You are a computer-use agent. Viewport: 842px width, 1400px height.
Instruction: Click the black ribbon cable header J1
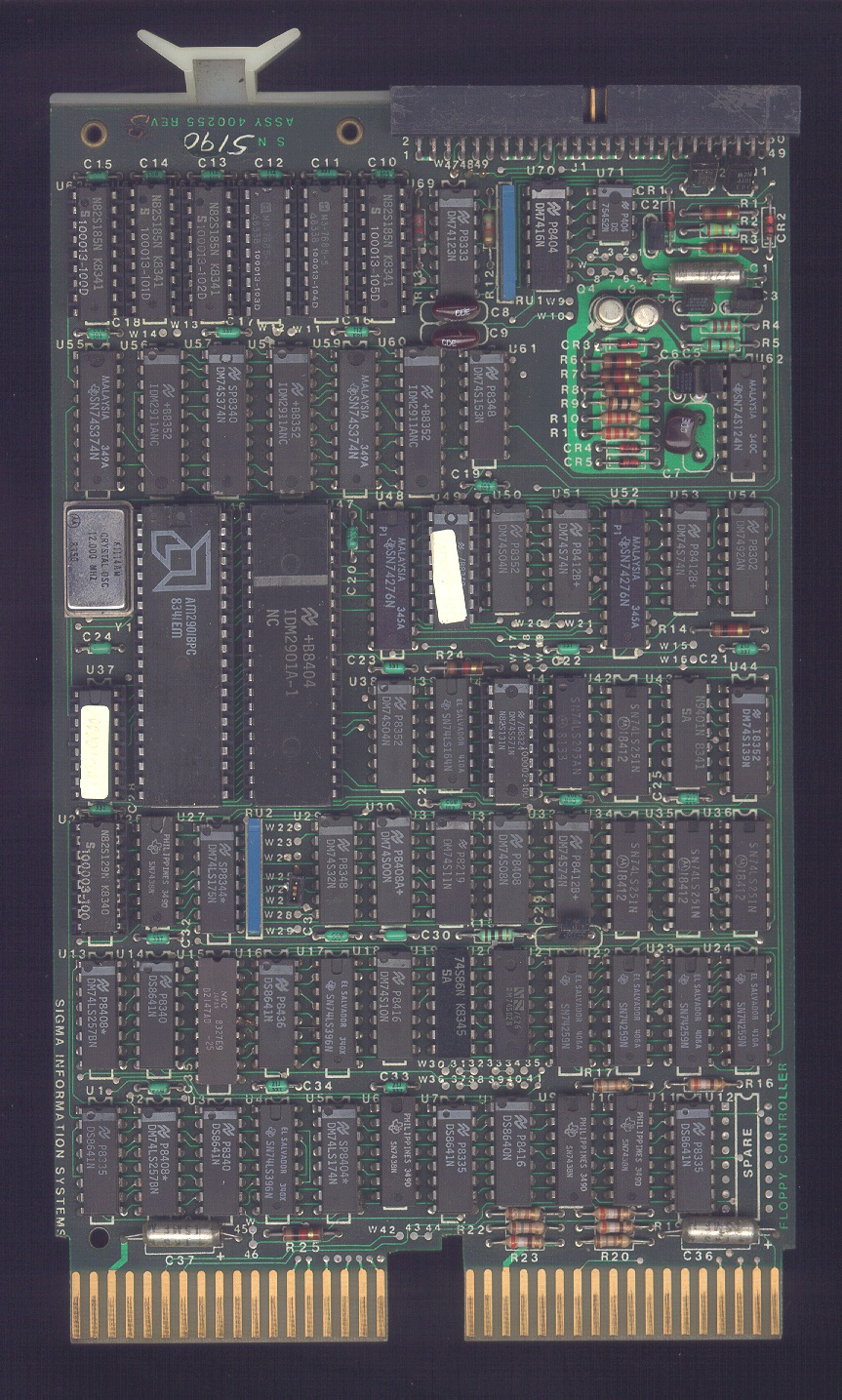point(594,110)
